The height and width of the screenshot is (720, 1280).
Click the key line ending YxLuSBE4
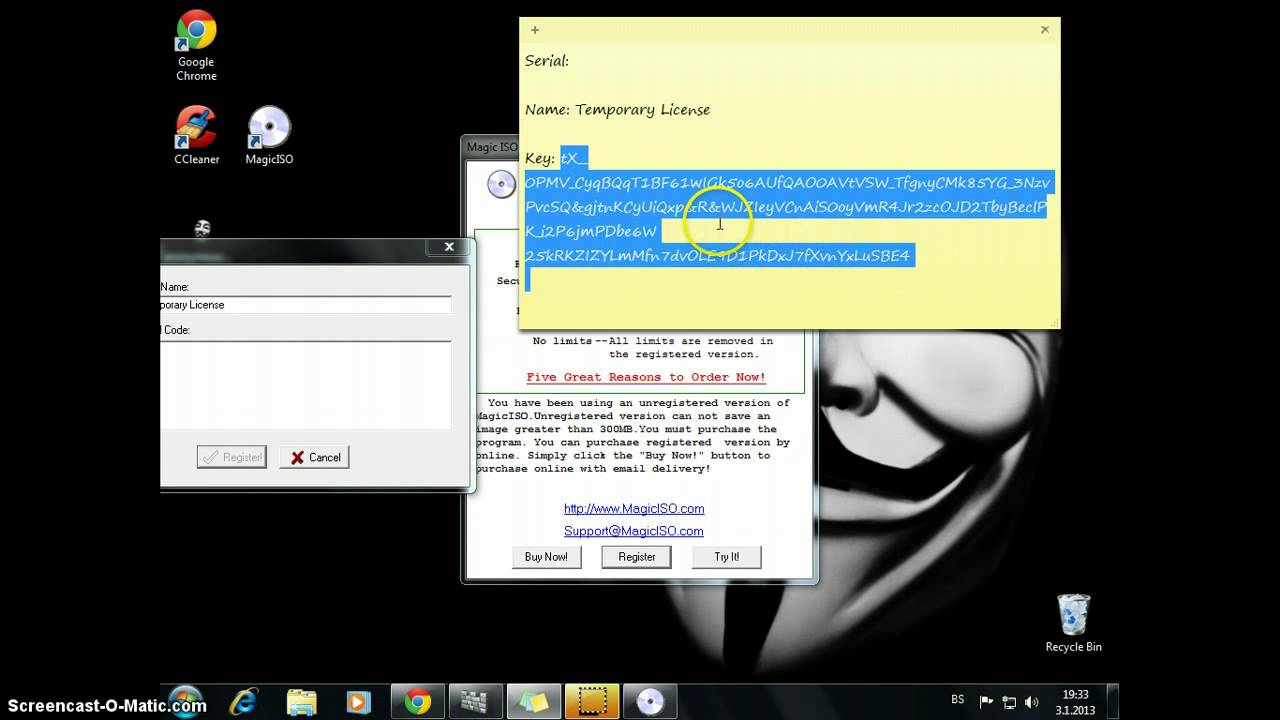(717, 256)
